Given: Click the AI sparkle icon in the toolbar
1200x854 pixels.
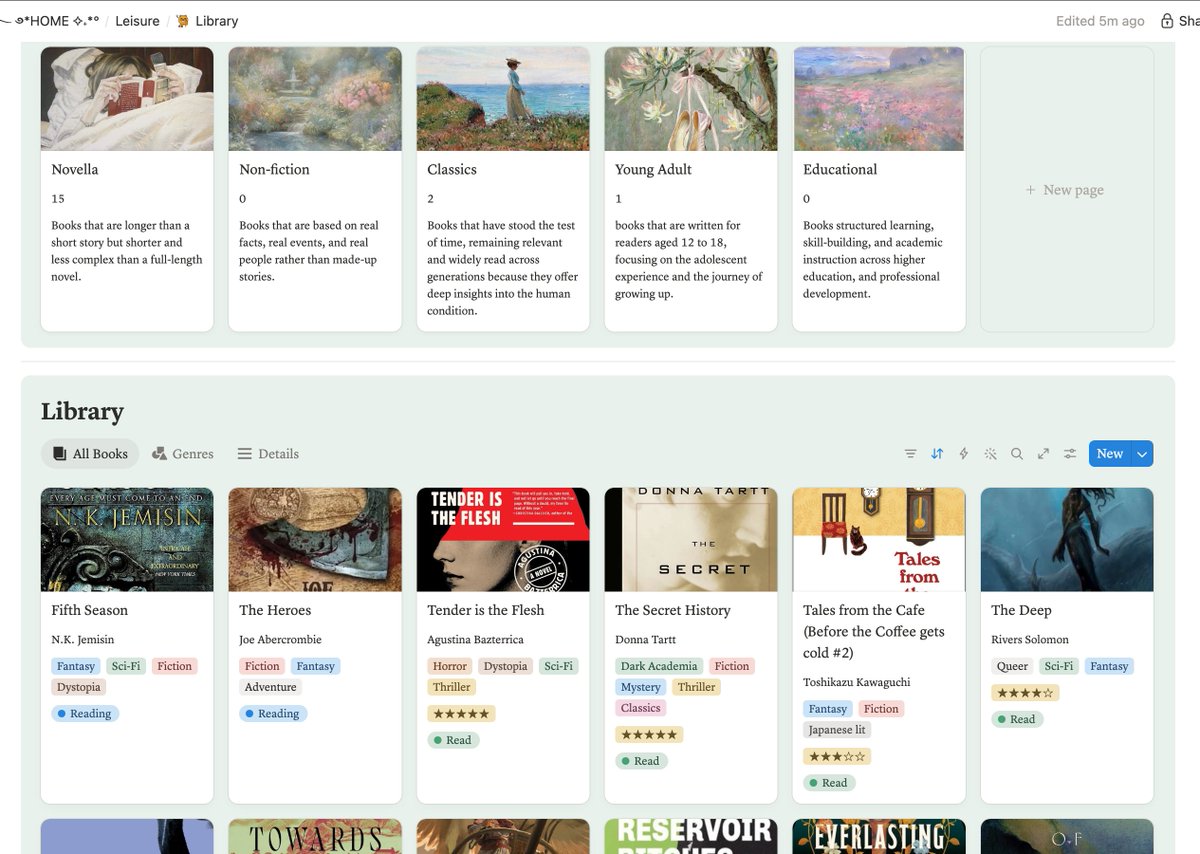Looking at the screenshot, I should tap(990, 453).
